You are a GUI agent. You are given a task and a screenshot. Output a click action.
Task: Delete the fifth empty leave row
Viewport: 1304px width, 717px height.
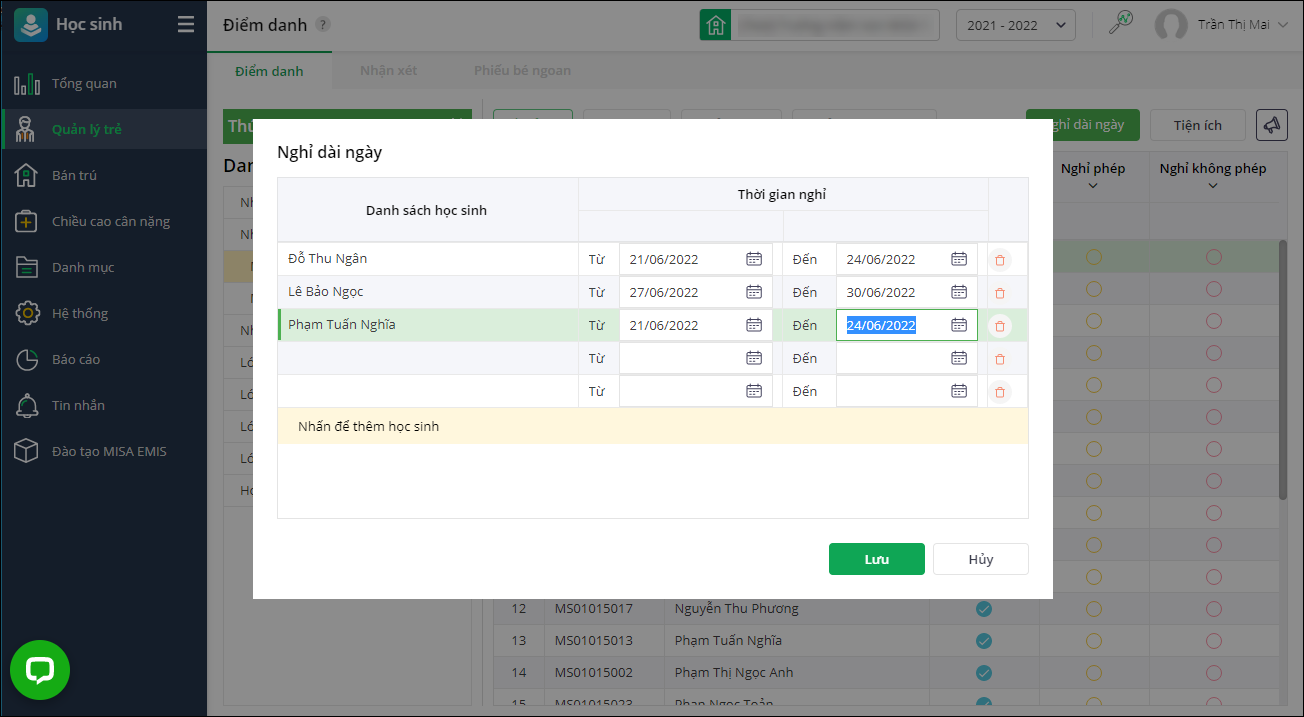point(1000,392)
